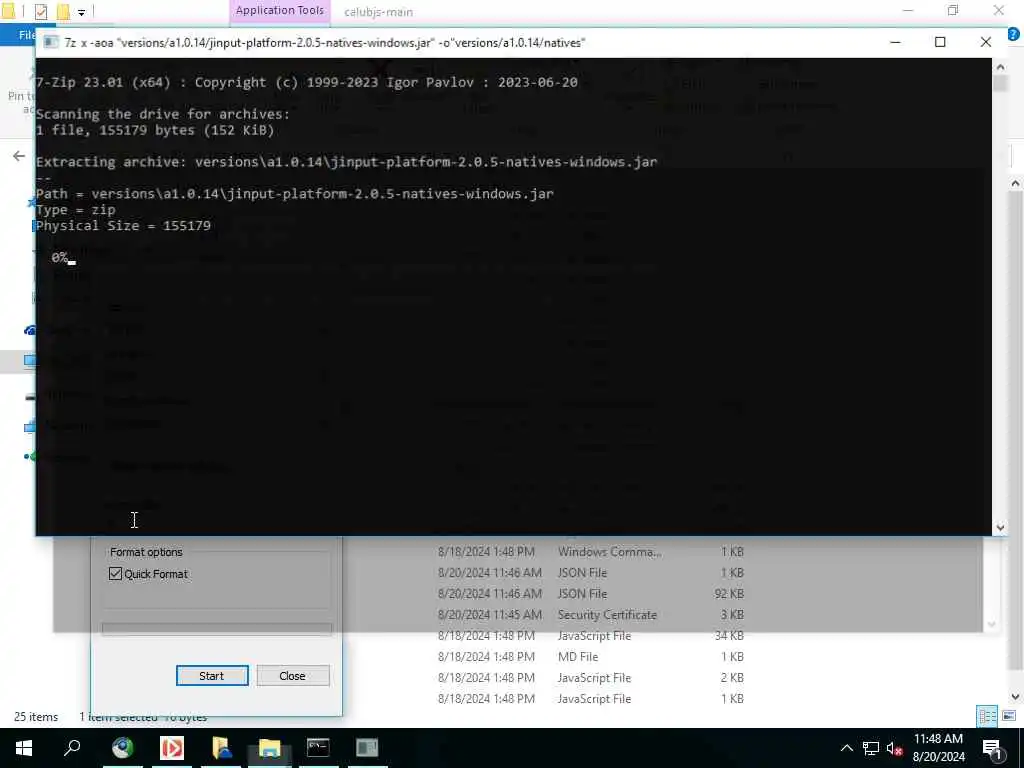
Task: Select the JavaScript File row sized 34 KB
Action: [590, 635]
